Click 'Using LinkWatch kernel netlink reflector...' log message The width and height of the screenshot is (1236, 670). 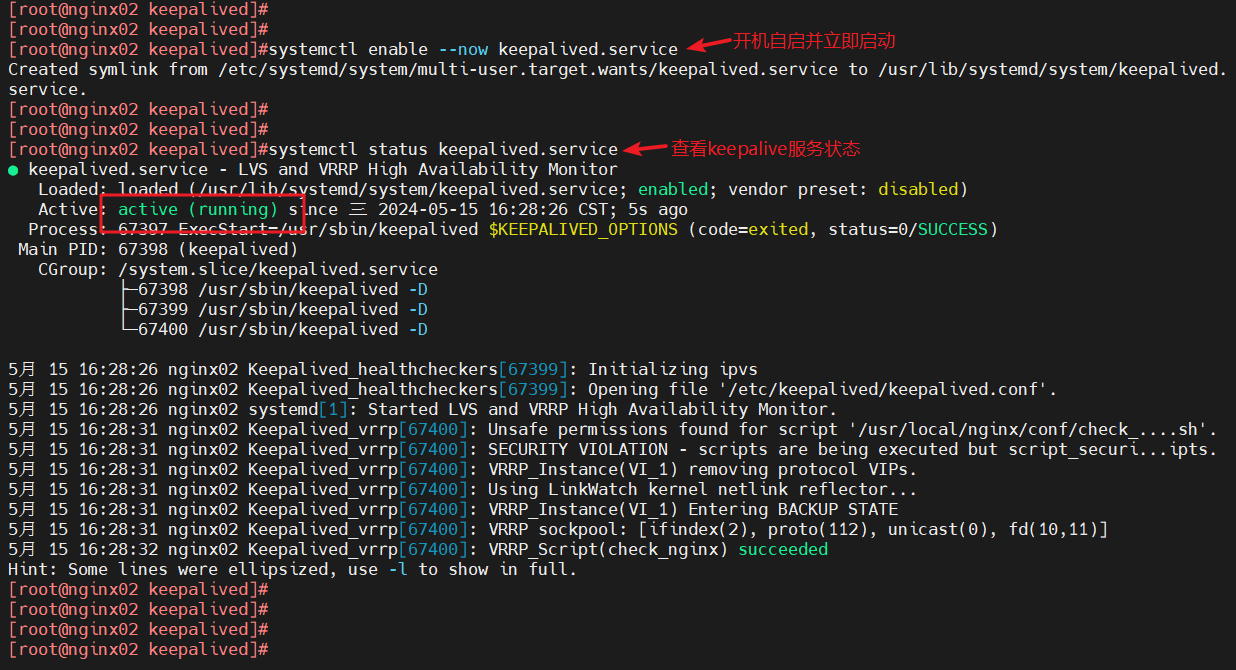click(703, 489)
